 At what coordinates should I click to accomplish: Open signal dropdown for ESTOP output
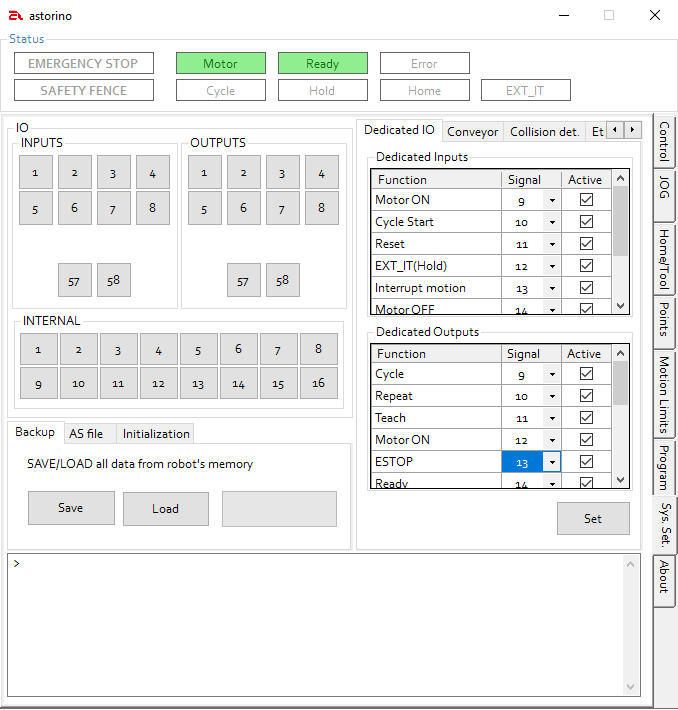point(552,462)
